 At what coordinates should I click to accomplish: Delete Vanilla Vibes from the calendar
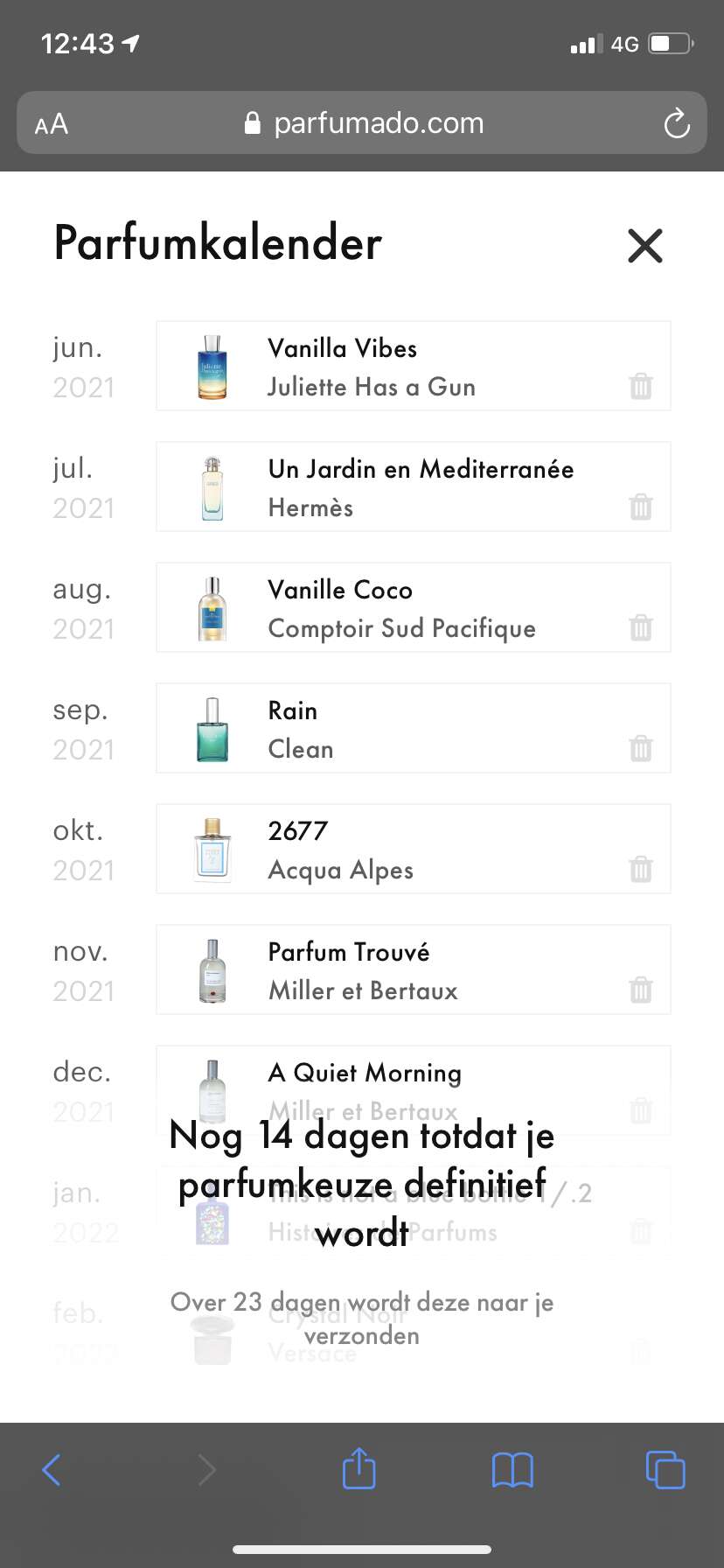coord(641,386)
